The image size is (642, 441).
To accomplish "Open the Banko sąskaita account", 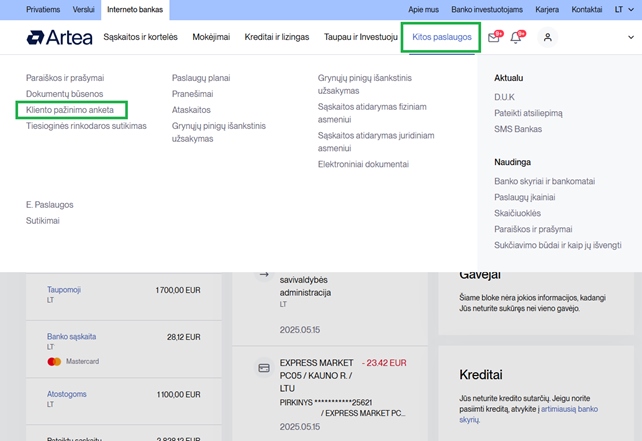I will coord(72,337).
